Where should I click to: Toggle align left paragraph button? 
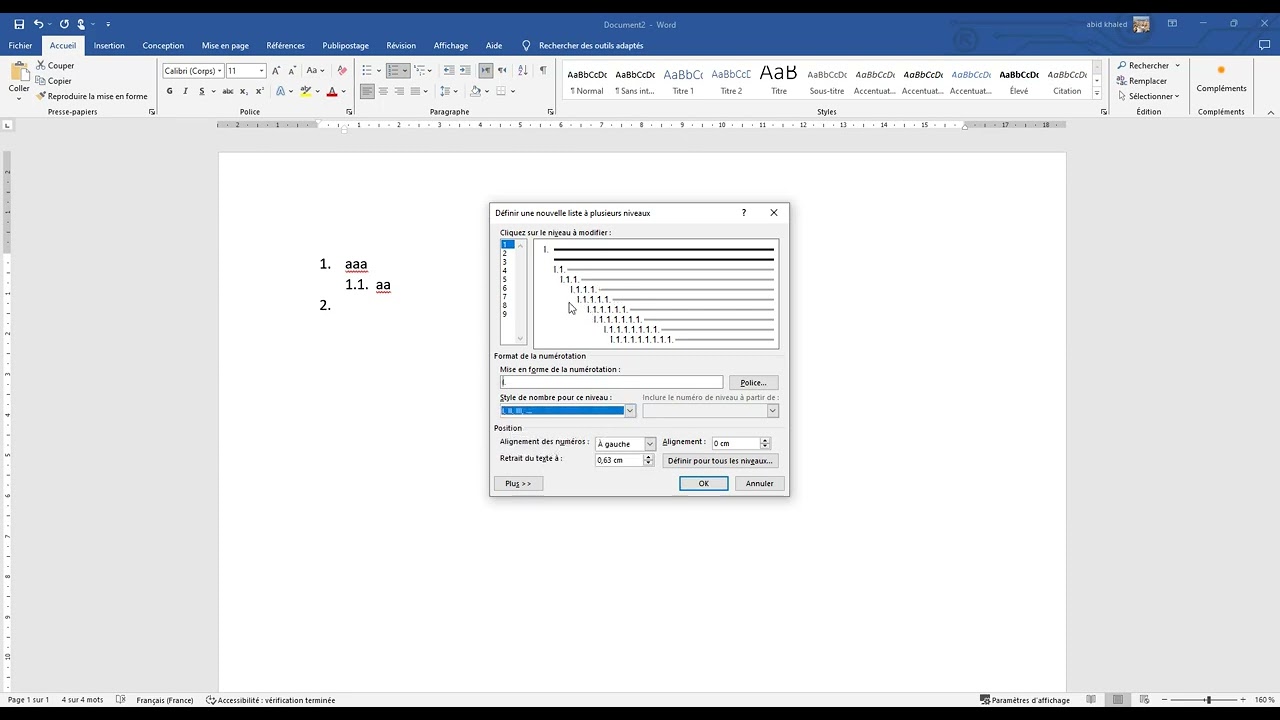pyautogui.click(x=367, y=91)
